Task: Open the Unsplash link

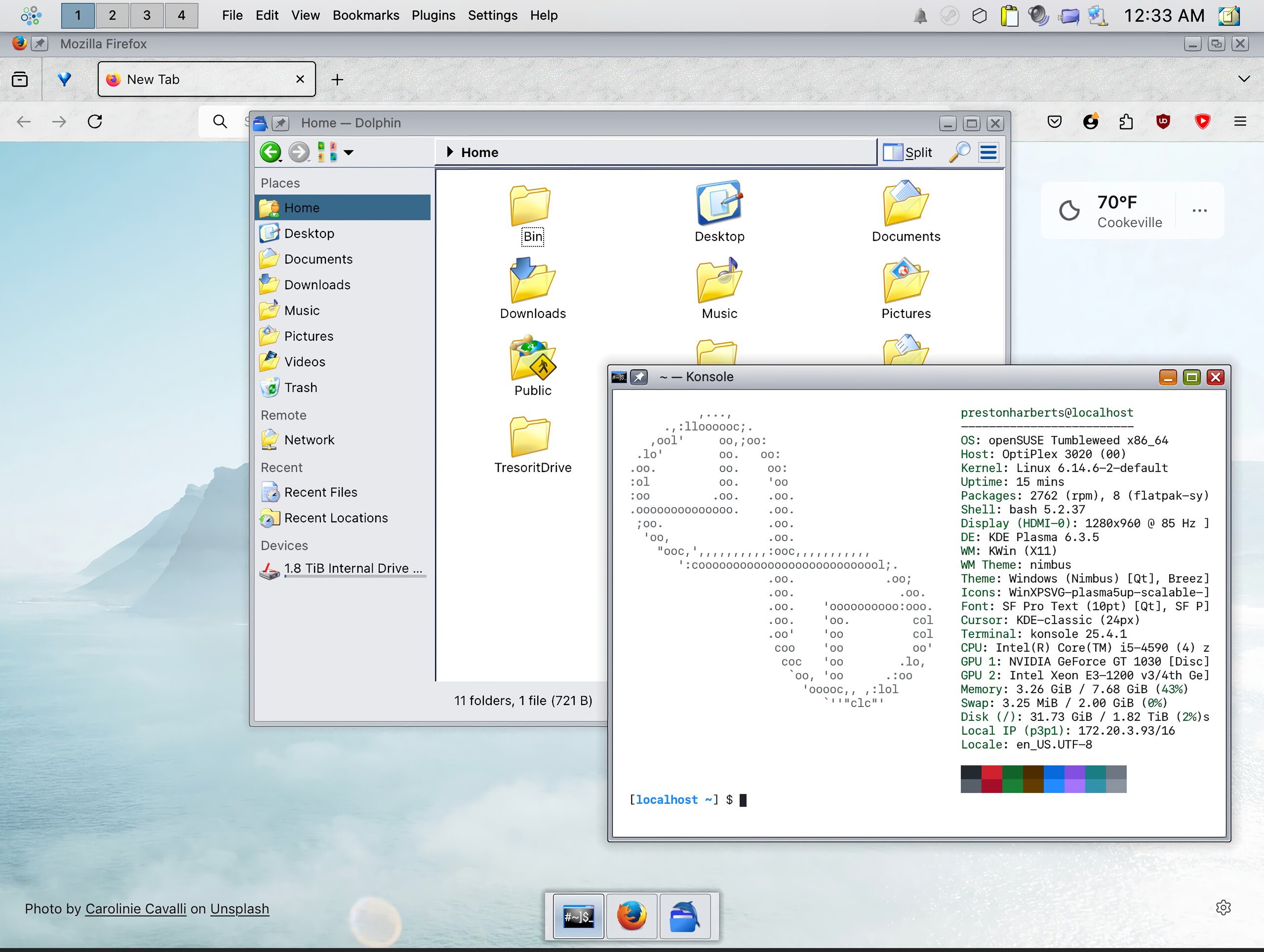Action: click(239, 909)
